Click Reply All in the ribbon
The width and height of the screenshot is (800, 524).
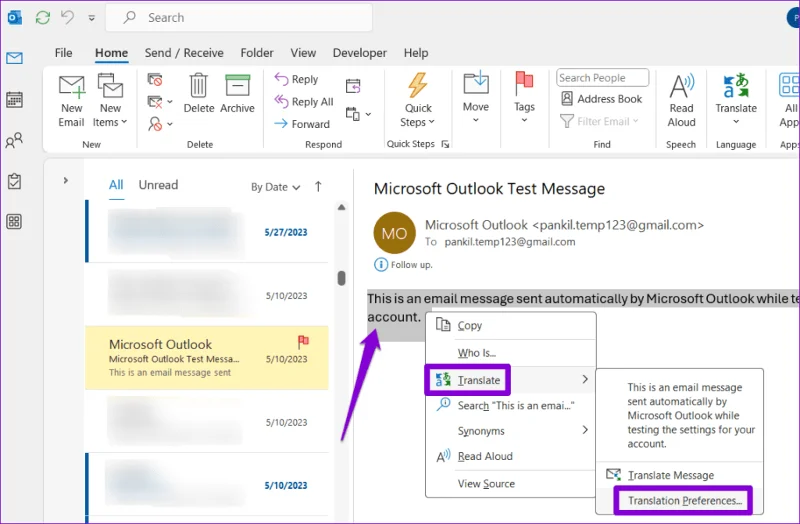point(304,102)
